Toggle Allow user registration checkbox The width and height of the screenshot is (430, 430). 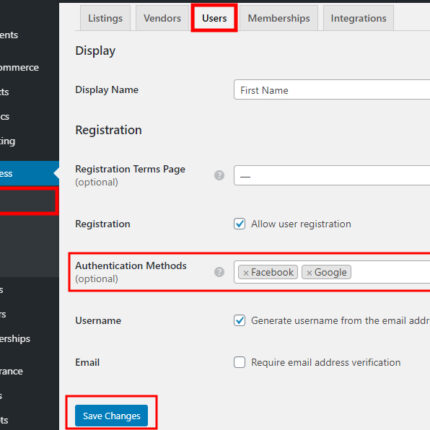[x=239, y=224]
